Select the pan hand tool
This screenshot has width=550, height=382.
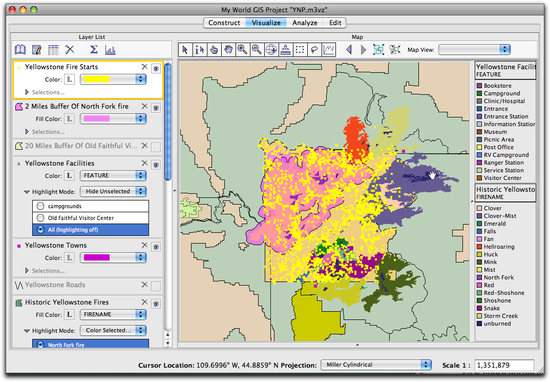pyautogui.click(x=228, y=50)
